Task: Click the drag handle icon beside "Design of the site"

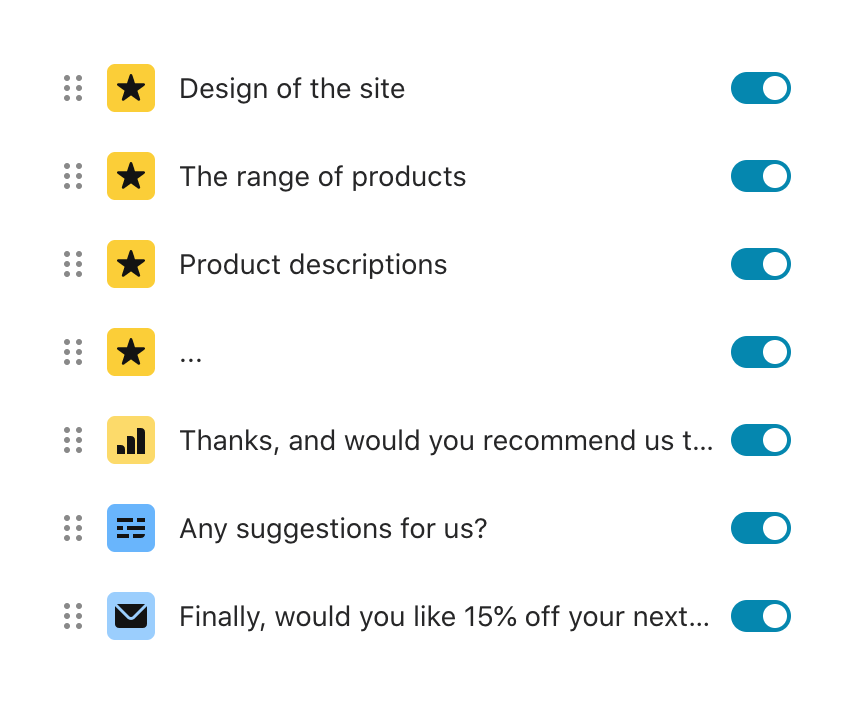Action: pos(71,88)
